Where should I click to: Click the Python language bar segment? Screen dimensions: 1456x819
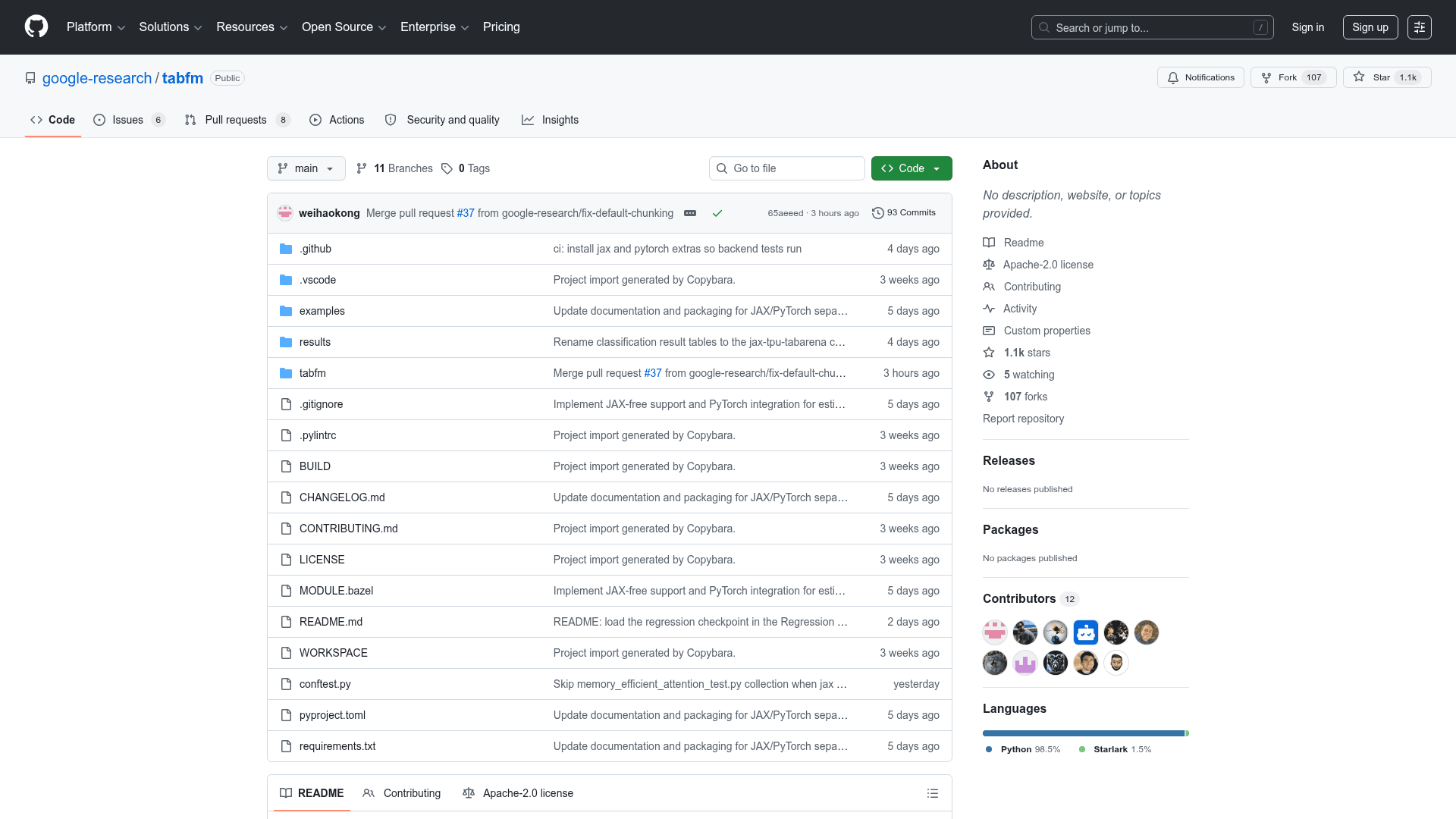(1084, 733)
